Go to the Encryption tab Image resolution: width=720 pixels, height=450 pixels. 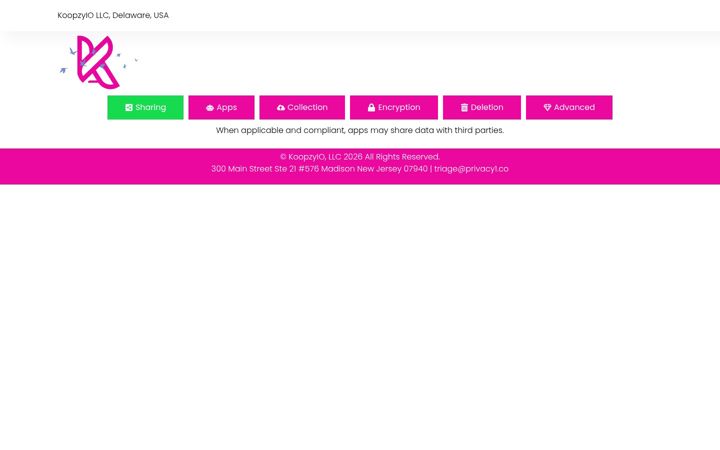(394, 107)
